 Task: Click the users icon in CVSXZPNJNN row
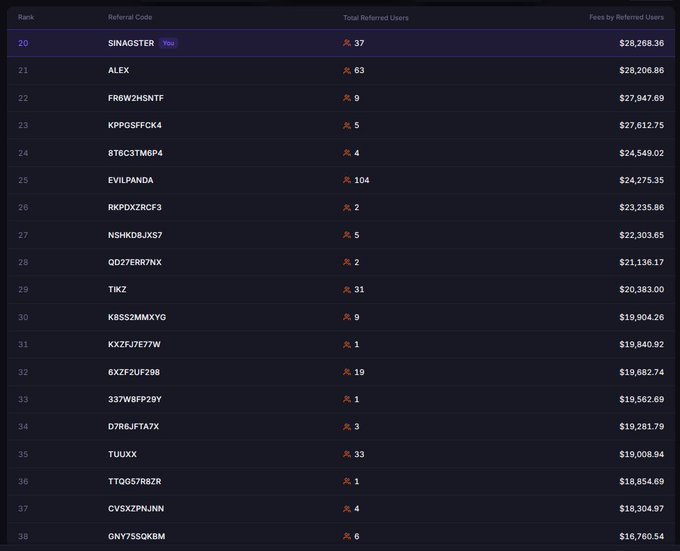tap(347, 509)
